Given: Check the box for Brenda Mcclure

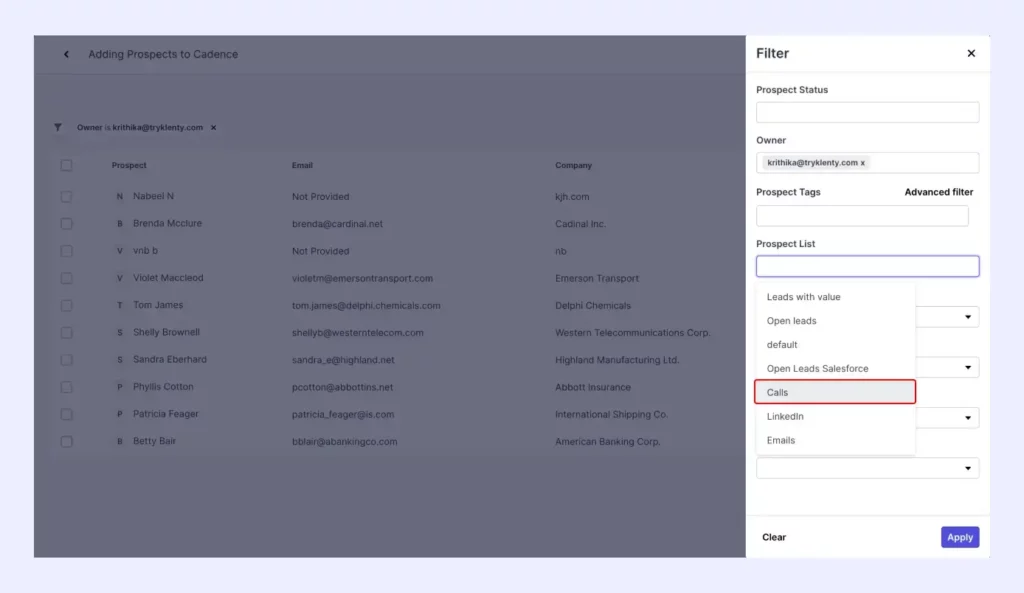Looking at the screenshot, I should pos(66,223).
